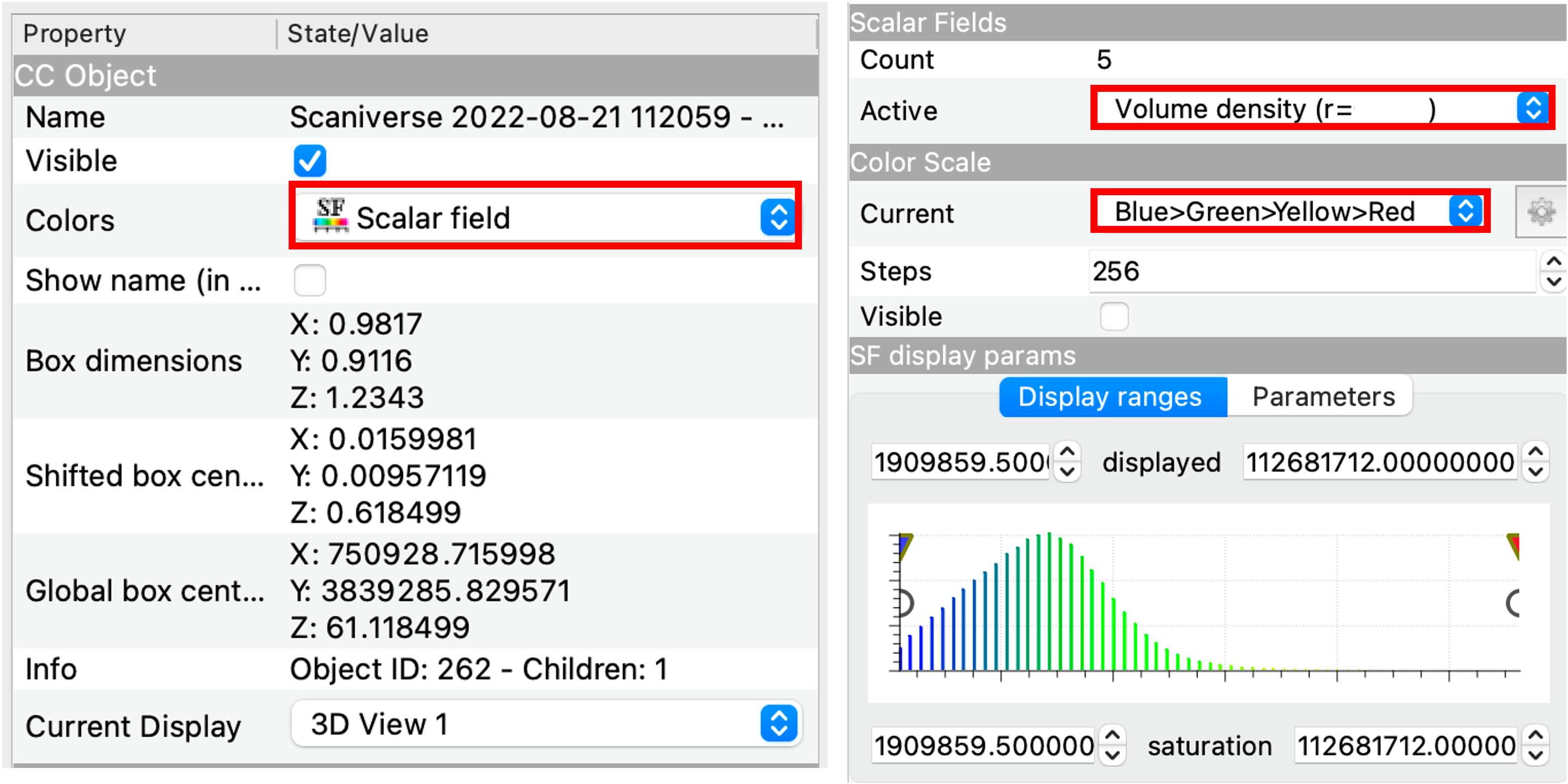Click left saturation circle handle in histogram
The height and width of the screenshot is (784, 1568).
point(906,603)
